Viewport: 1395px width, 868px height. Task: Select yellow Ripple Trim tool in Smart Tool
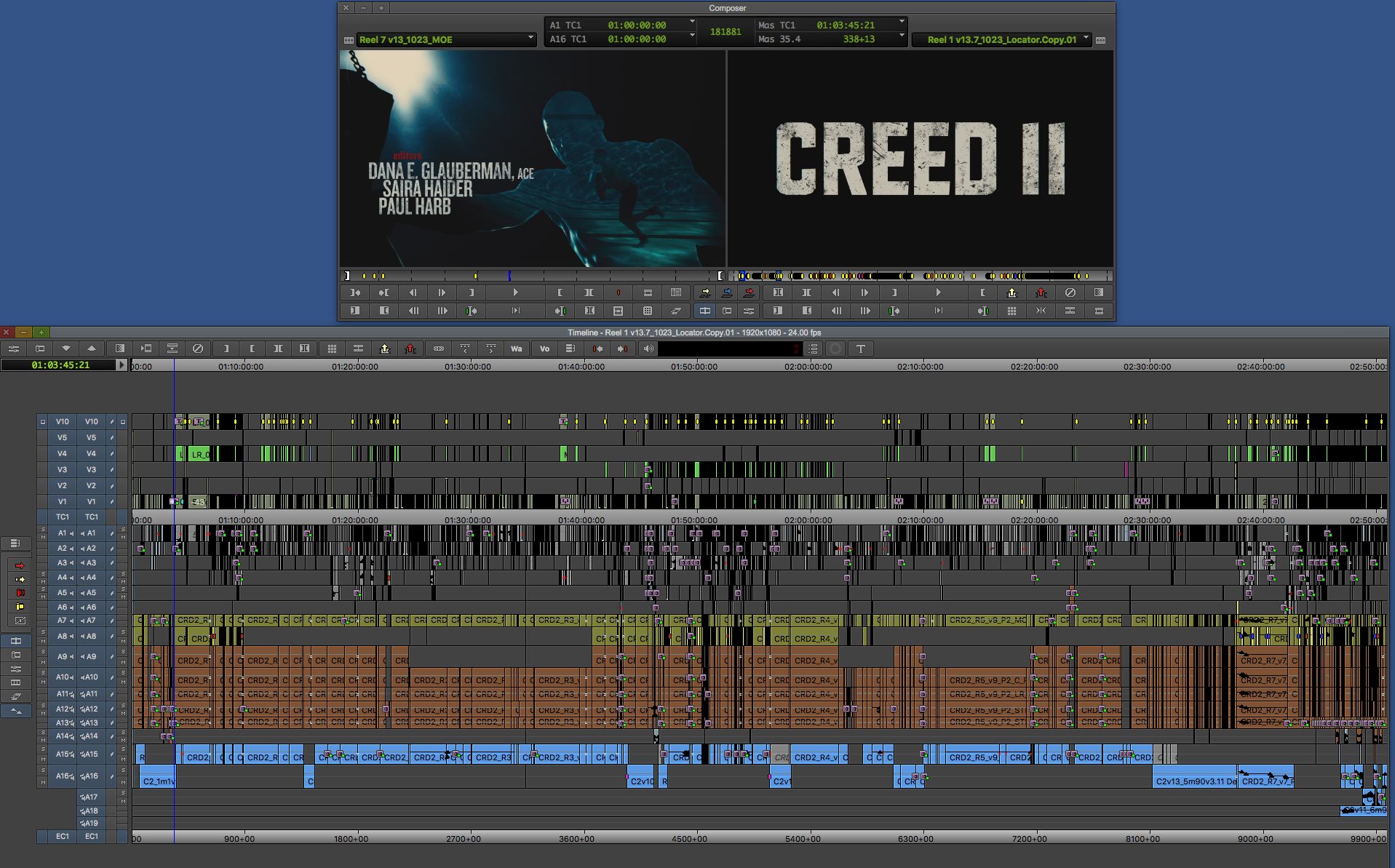click(20, 607)
